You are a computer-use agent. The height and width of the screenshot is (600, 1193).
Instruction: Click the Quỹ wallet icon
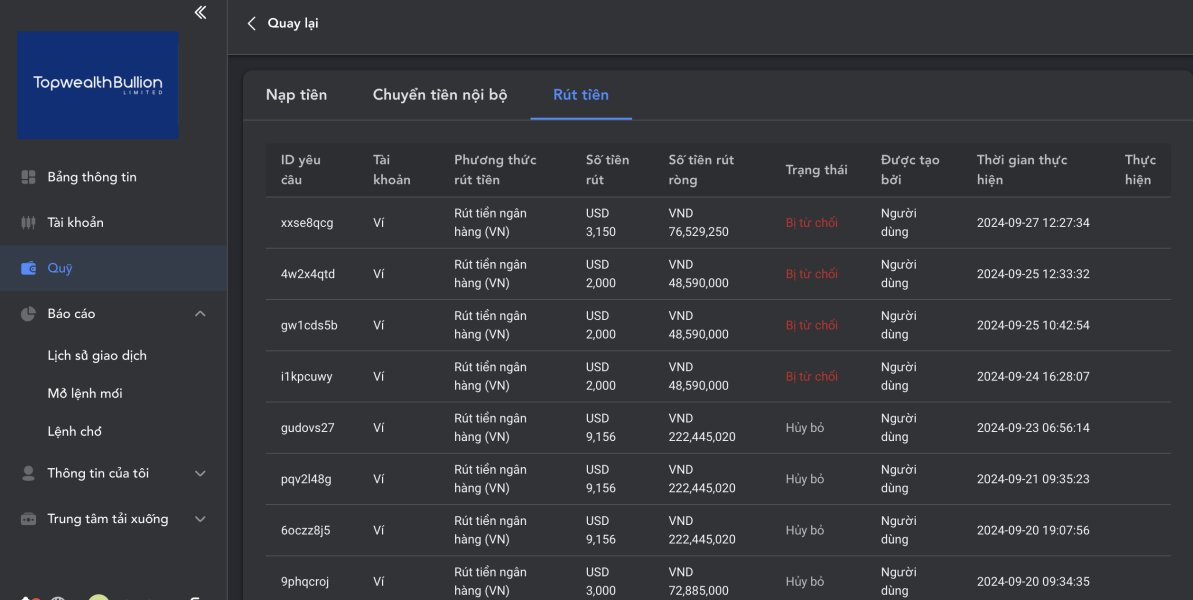28,268
